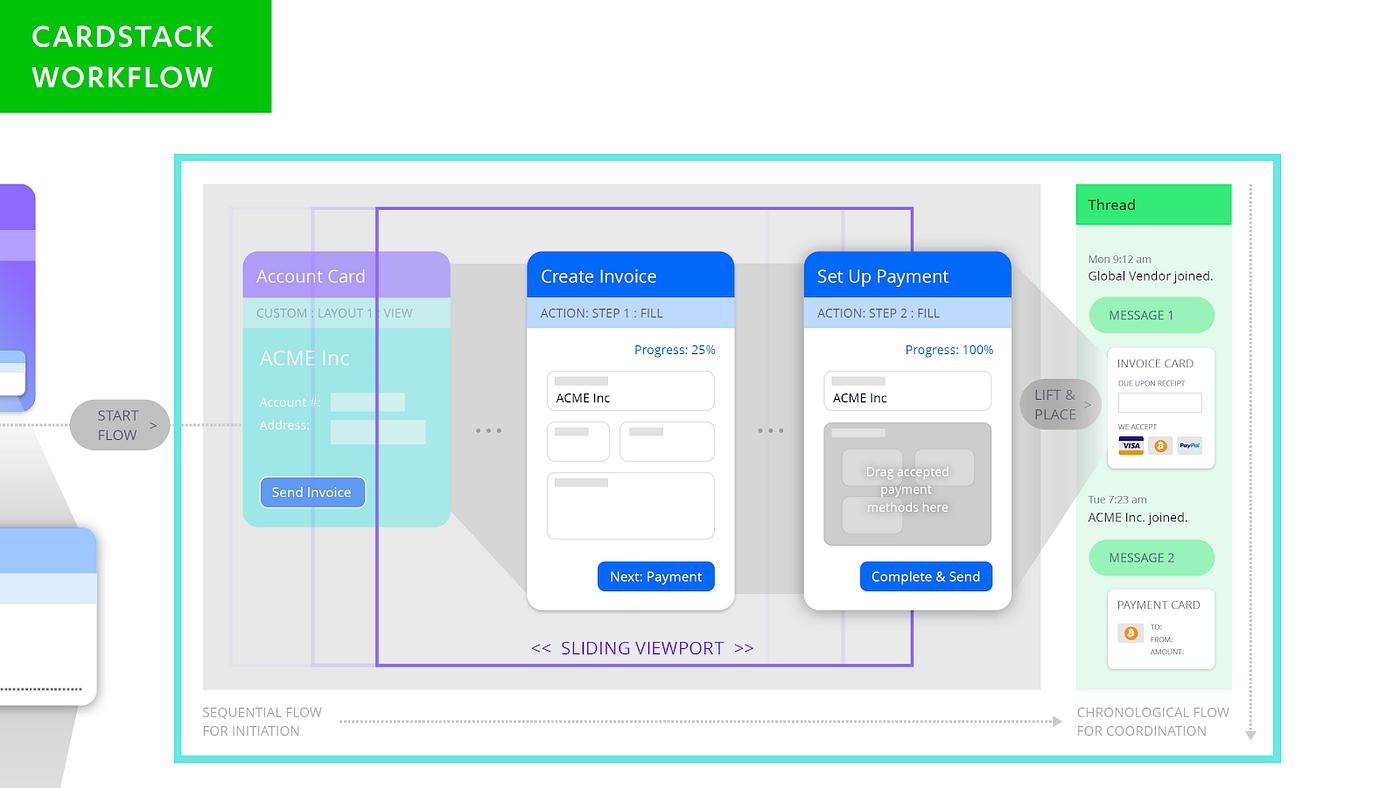Select the Visa payment icon
The height and width of the screenshot is (788, 1400).
[1131, 446]
